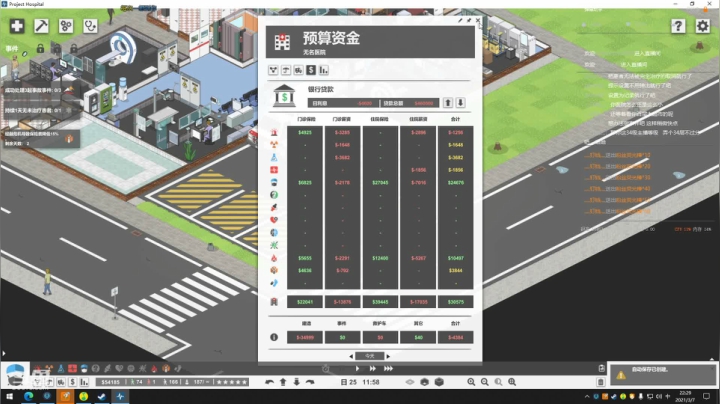Set game speed to fast forward

[372, 368]
